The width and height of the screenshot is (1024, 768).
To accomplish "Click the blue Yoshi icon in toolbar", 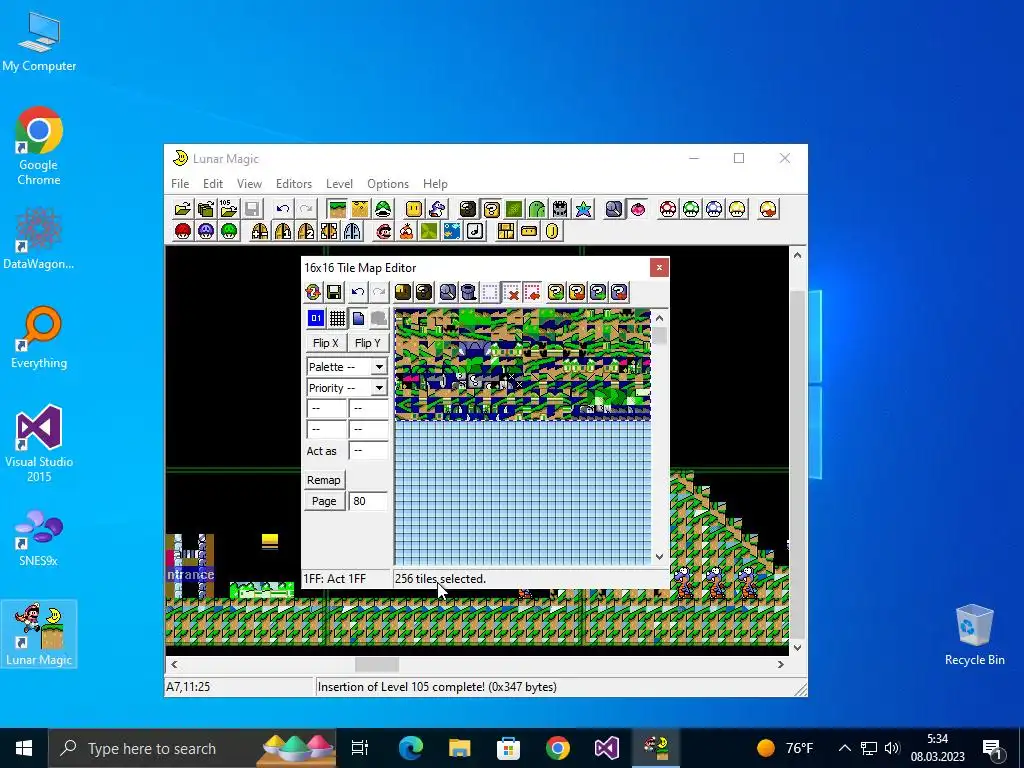I will click(437, 209).
